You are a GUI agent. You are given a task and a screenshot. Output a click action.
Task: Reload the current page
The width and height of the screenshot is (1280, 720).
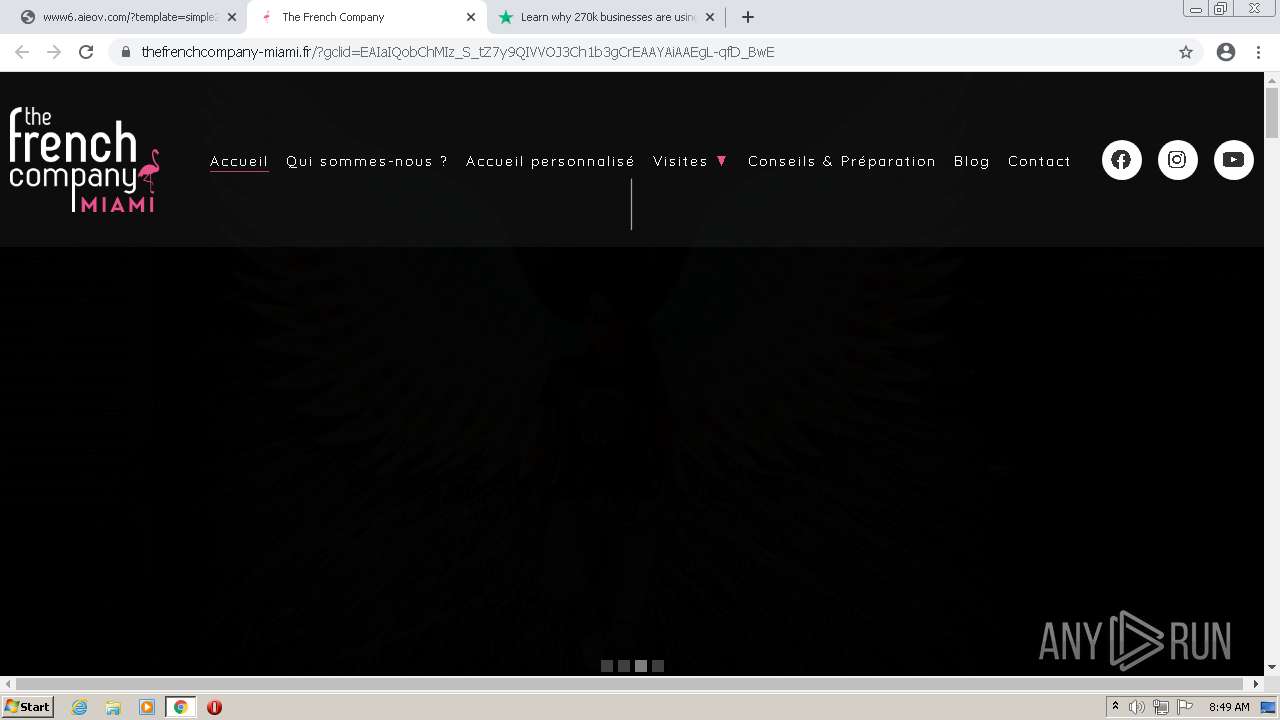[x=86, y=52]
